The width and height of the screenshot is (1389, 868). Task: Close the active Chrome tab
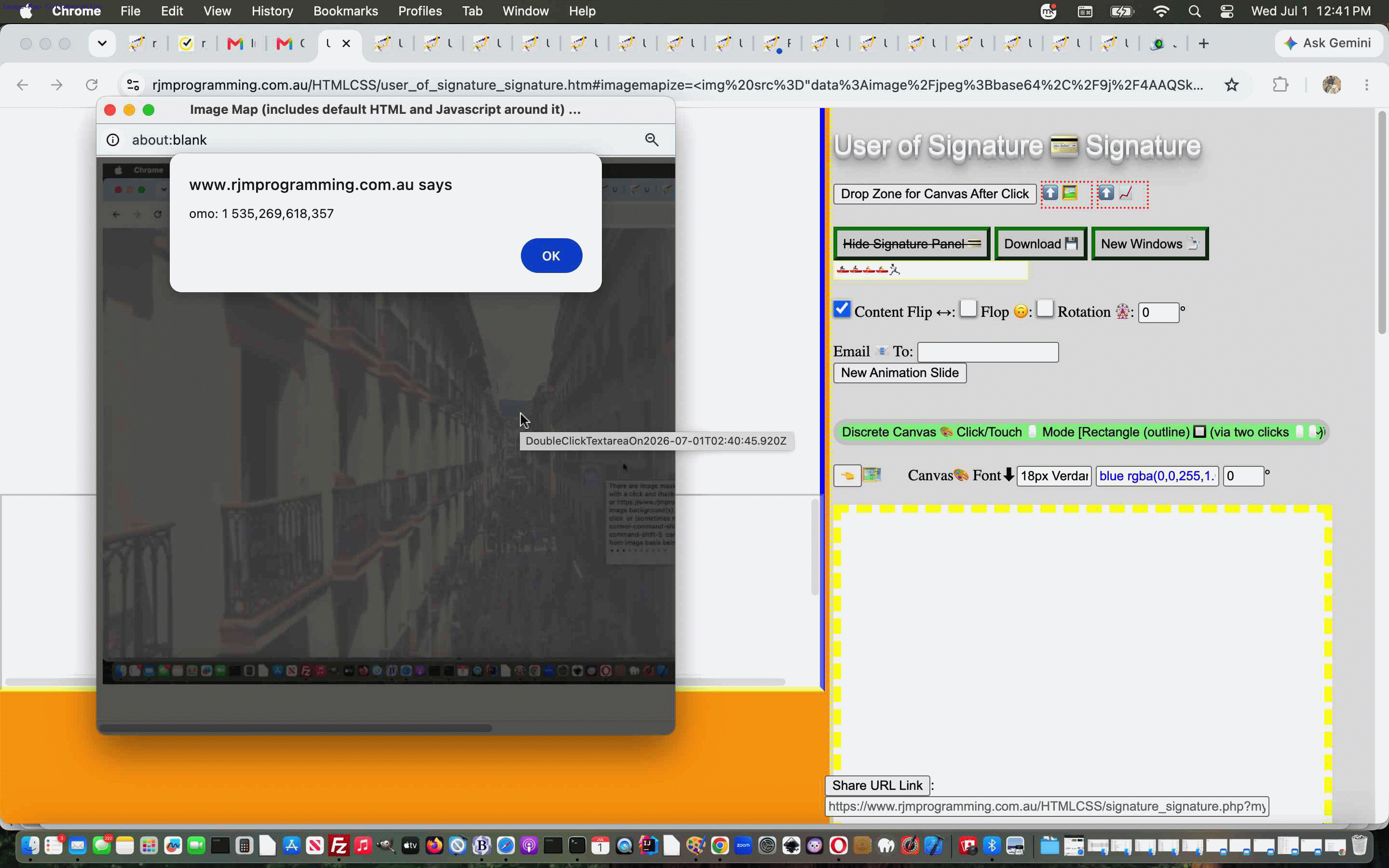[x=346, y=43]
